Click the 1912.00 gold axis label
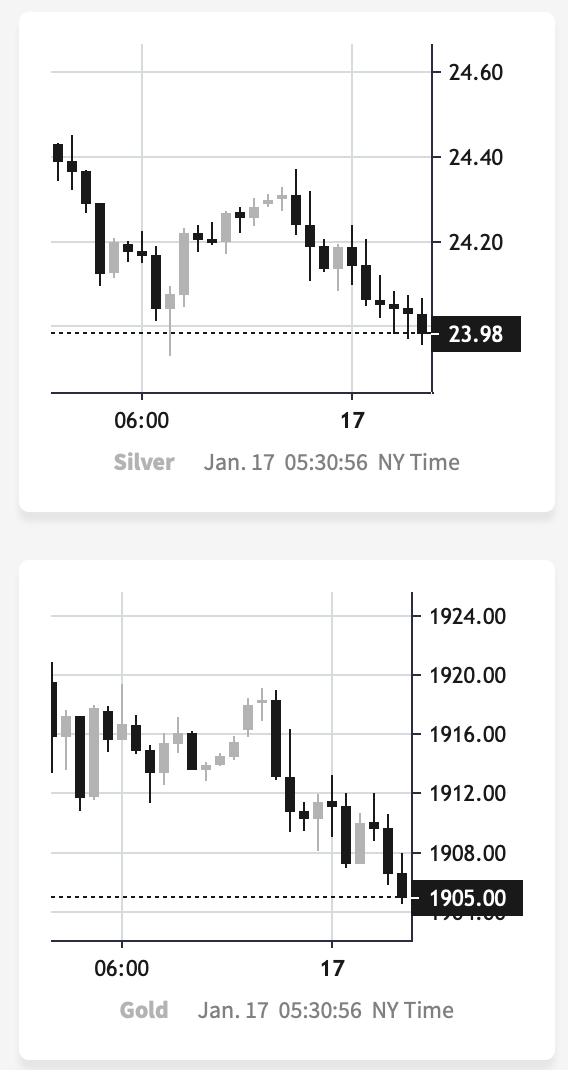 [x=468, y=793]
